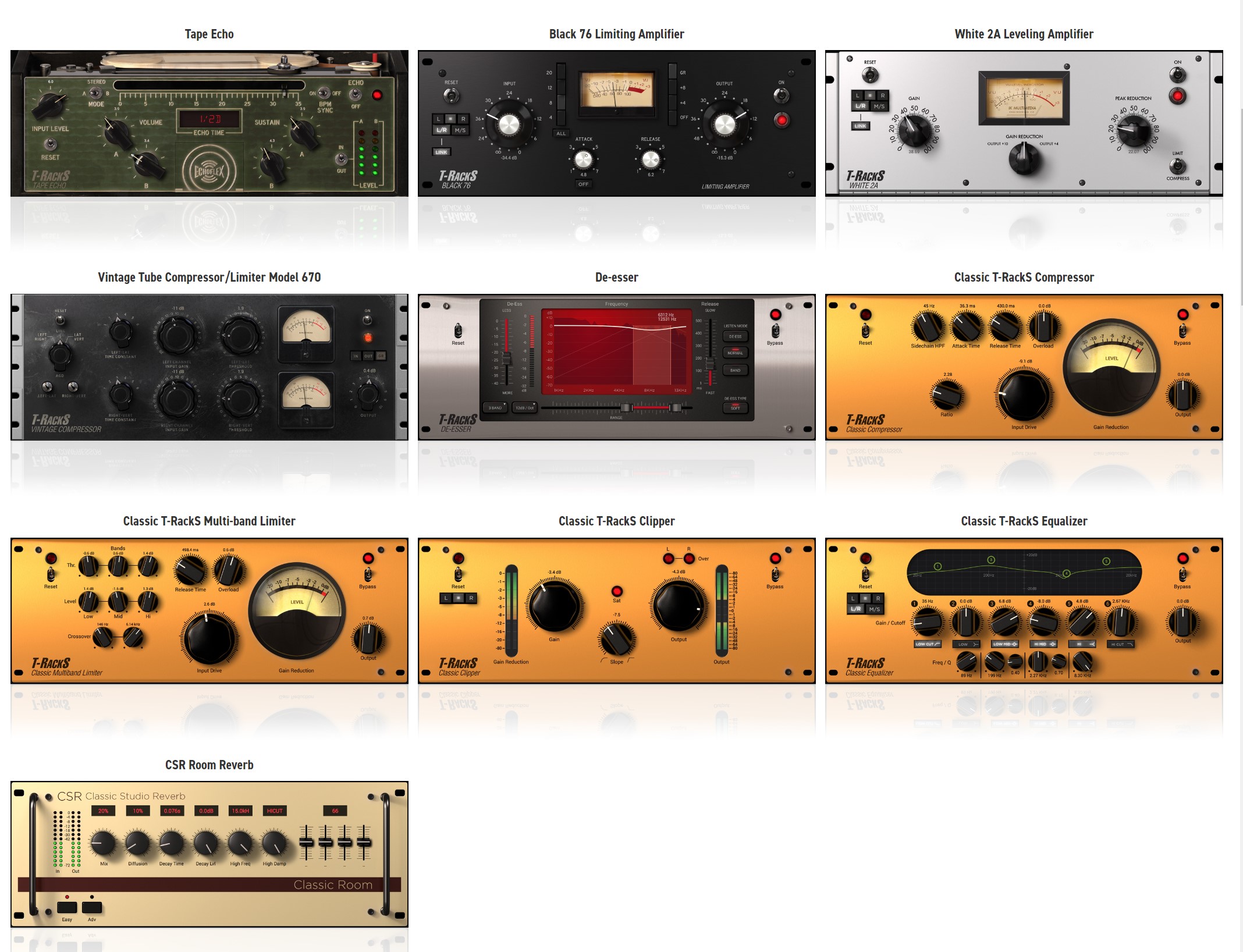
Task: Click the Ratio knob on Classic Compressor
Action: [947, 395]
